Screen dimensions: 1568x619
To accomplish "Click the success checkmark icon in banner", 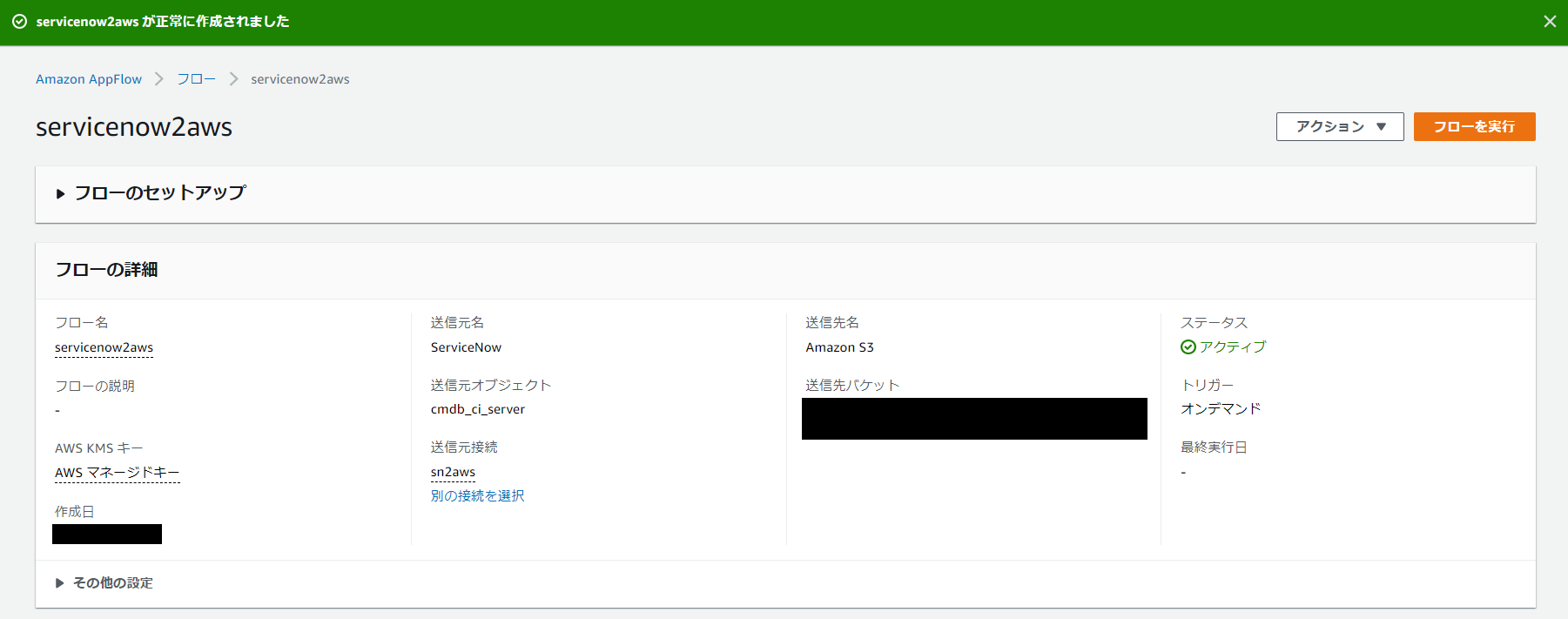I will (19, 22).
